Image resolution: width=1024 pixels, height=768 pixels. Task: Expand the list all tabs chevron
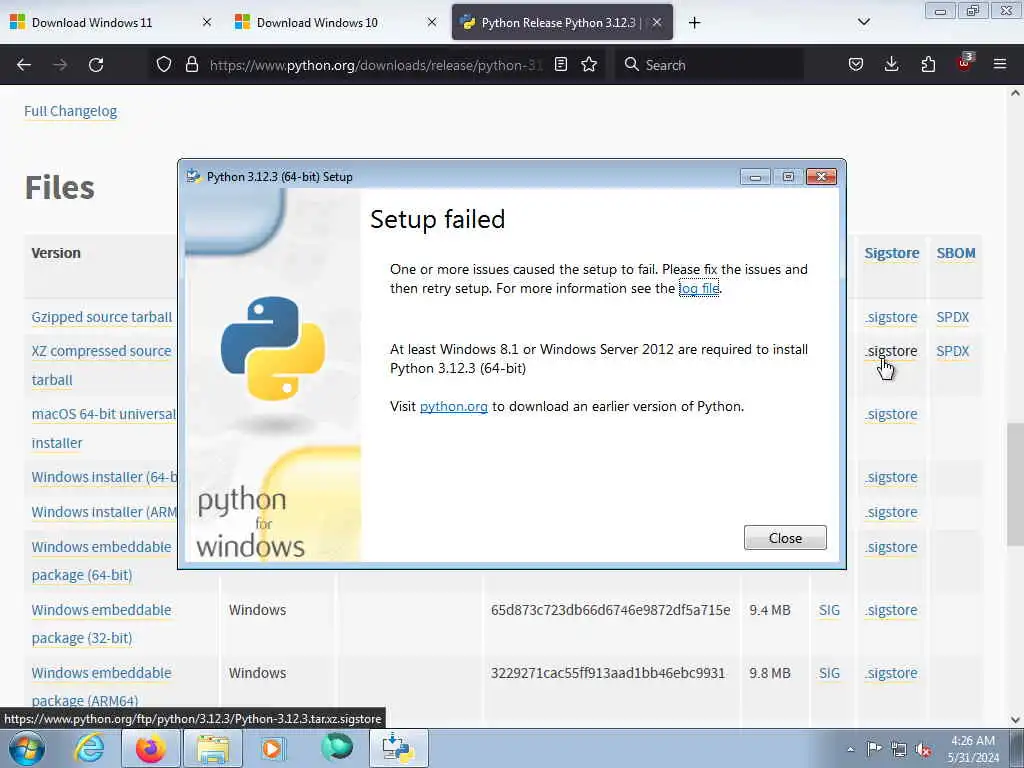click(x=863, y=22)
